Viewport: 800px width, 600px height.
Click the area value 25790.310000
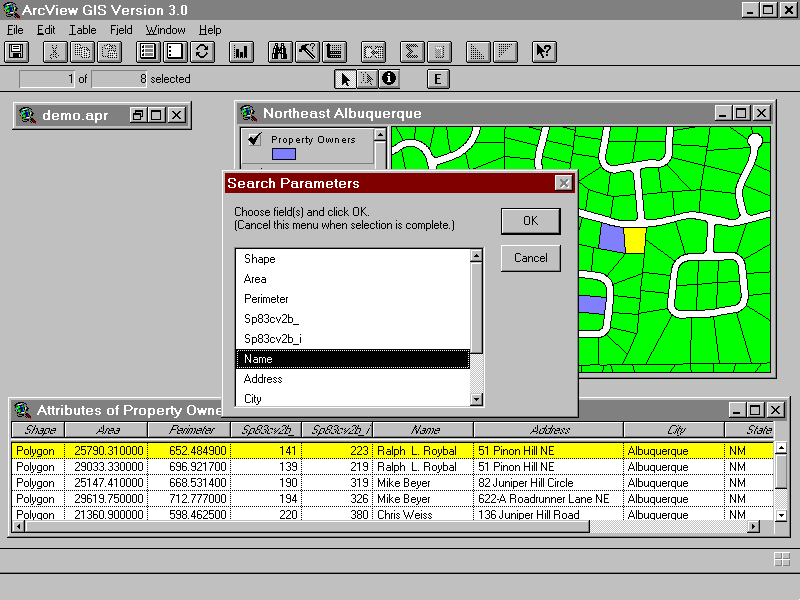click(107, 451)
